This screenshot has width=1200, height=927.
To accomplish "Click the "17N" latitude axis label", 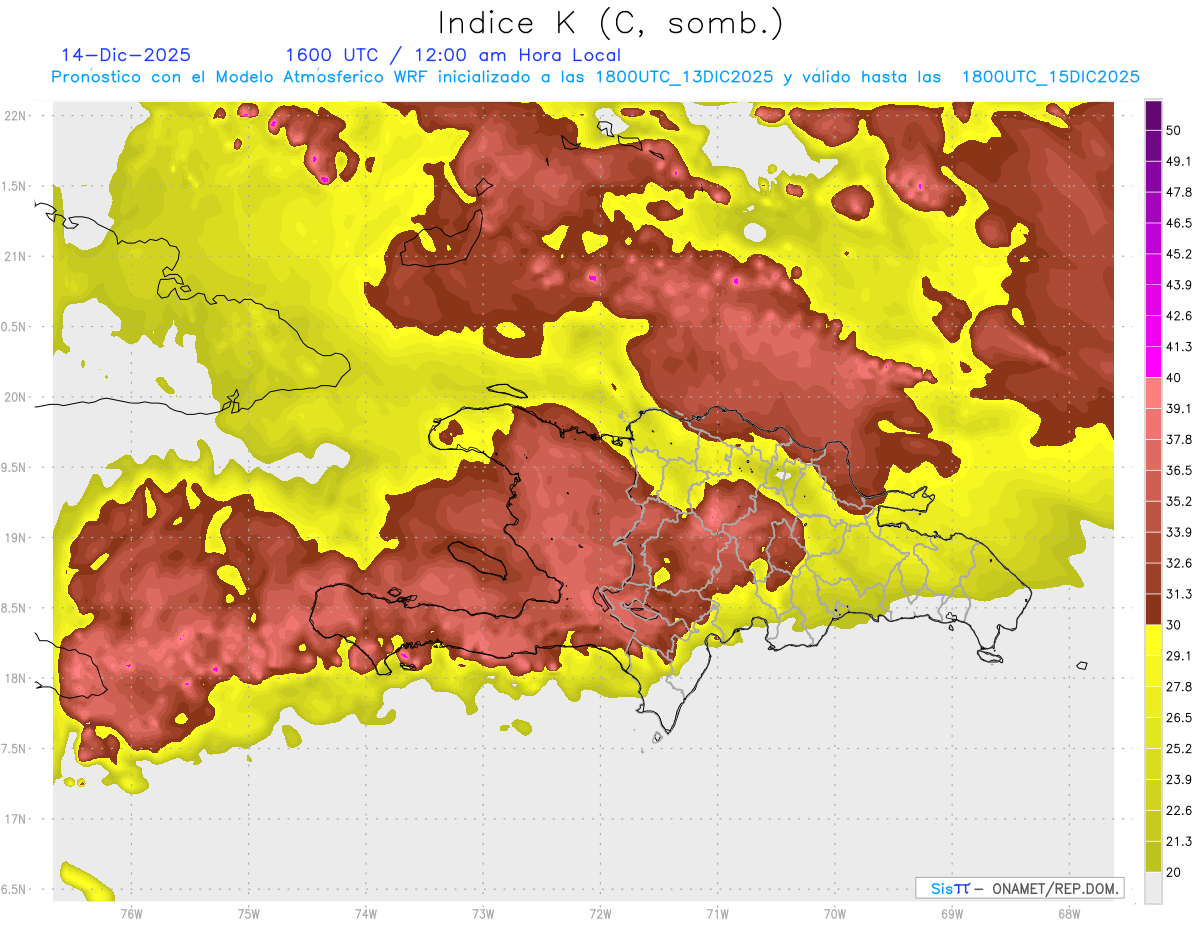I will pos(15,819).
